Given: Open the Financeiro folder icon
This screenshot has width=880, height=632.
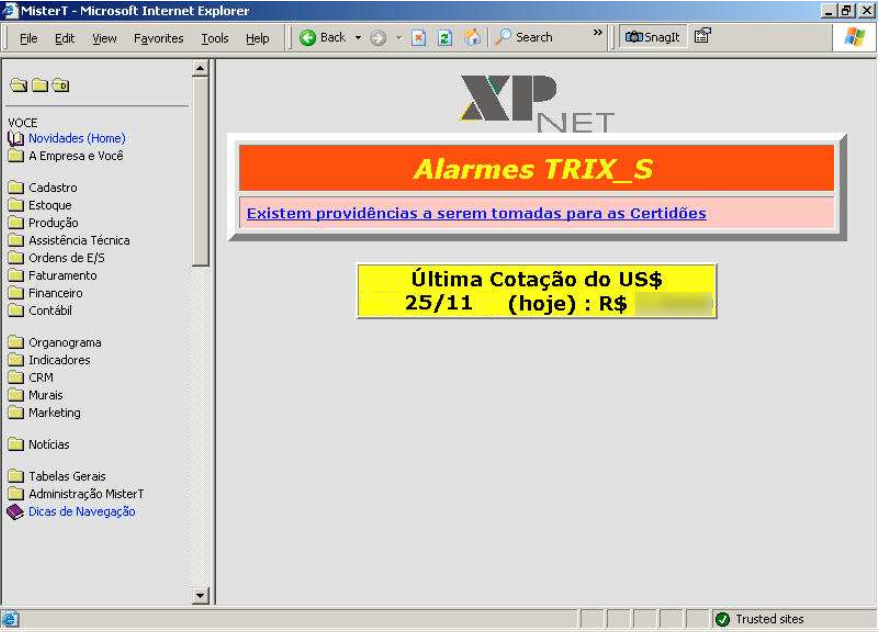Looking at the screenshot, I should coord(18,293).
